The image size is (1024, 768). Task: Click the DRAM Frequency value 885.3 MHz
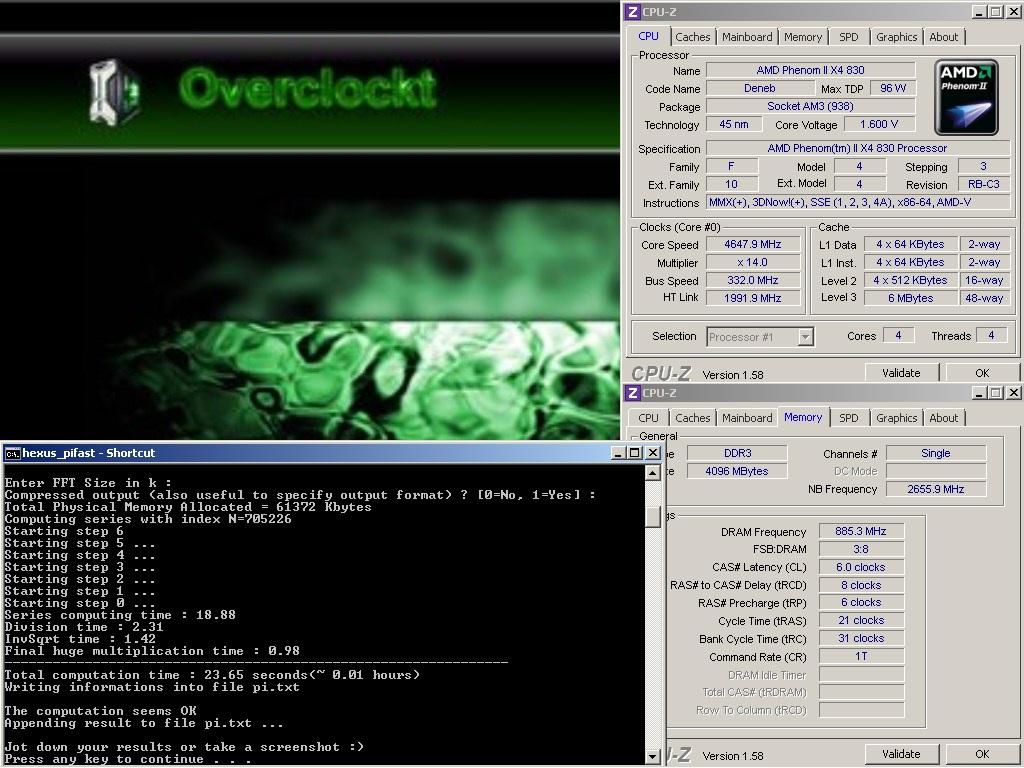click(x=861, y=532)
